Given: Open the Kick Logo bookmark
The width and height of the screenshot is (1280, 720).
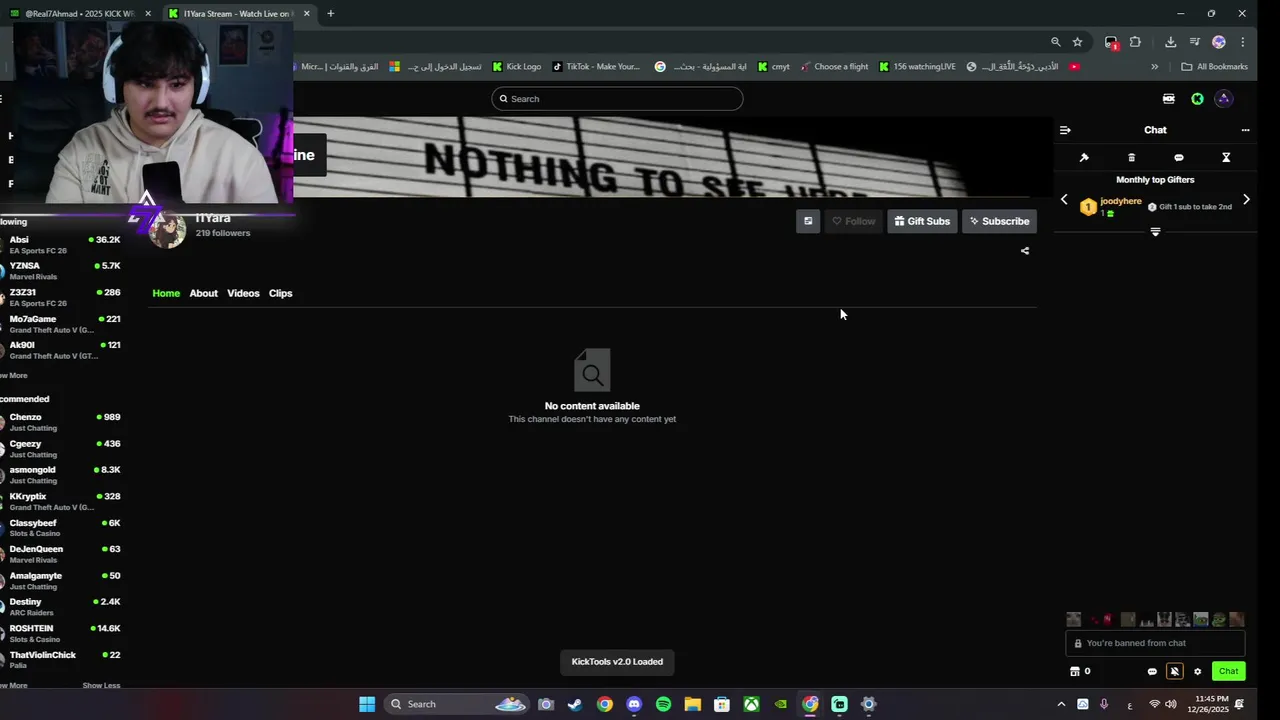Looking at the screenshot, I should pyautogui.click(x=517, y=67).
